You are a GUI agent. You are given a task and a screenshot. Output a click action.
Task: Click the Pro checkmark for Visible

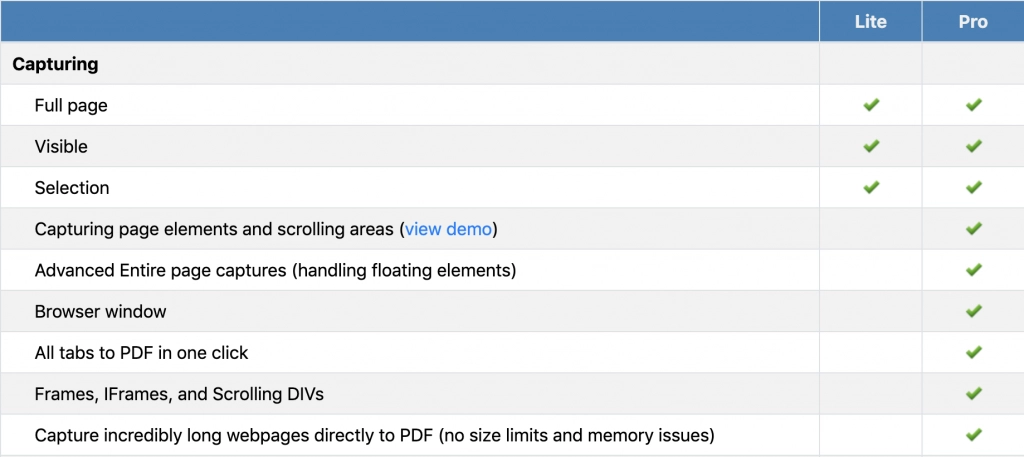point(973,146)
